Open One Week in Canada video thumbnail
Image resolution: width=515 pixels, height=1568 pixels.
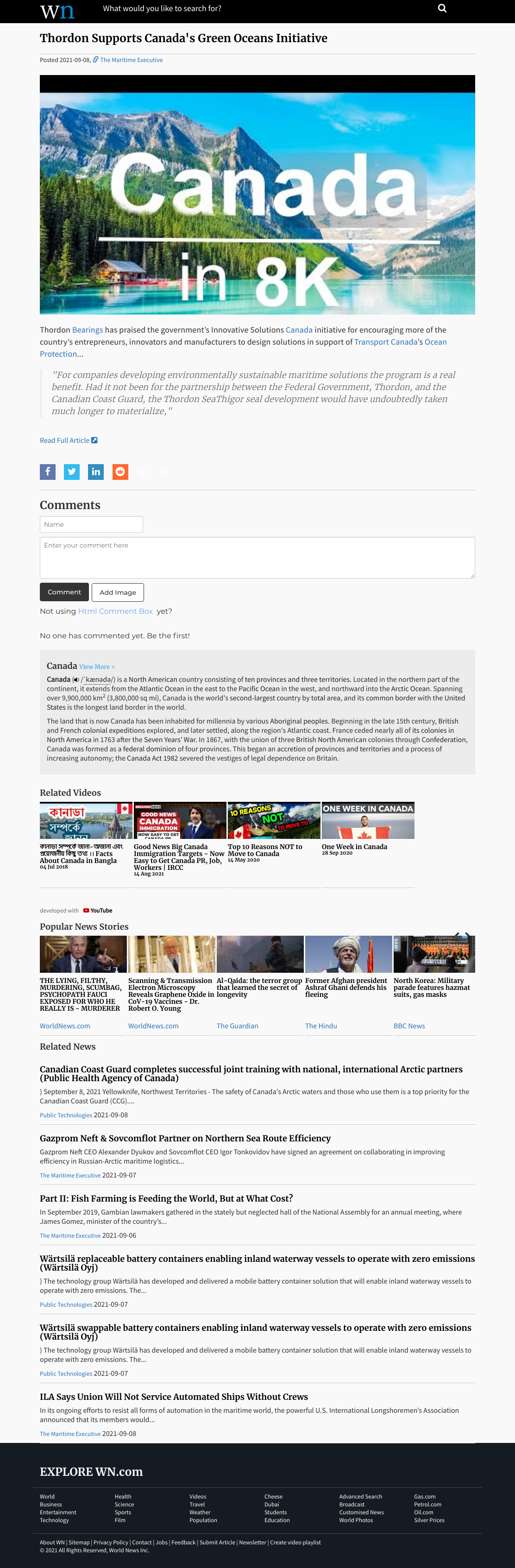coord(368,820)
